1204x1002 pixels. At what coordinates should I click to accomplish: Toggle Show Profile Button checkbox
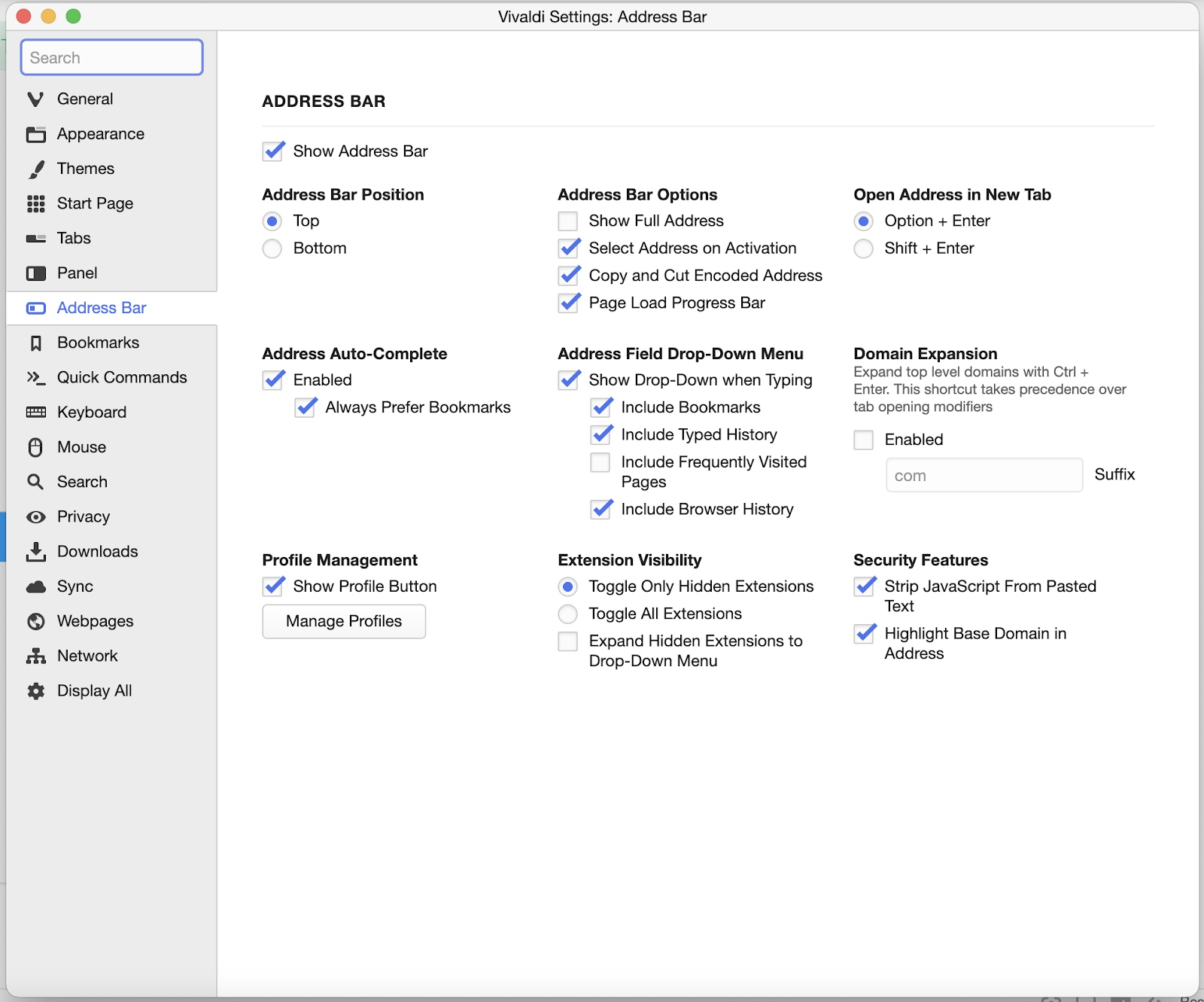pyautogui.click(x=273, y=586)
